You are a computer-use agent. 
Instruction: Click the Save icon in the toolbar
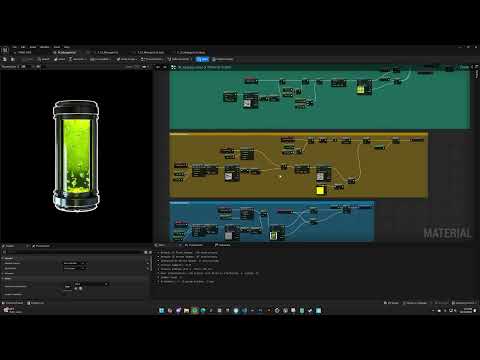coord(5,59)
